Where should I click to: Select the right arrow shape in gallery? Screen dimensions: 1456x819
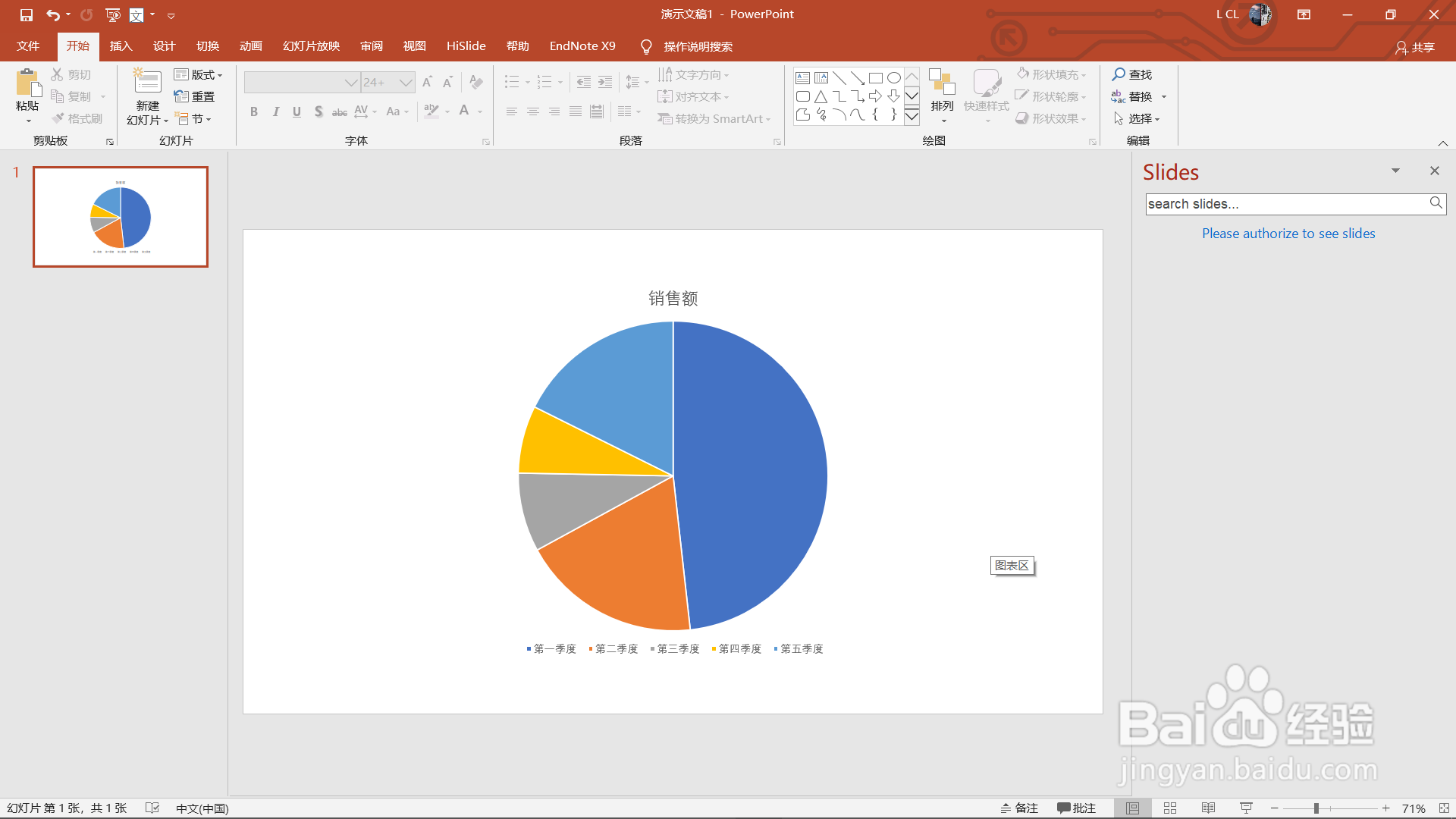pos(875,96)
